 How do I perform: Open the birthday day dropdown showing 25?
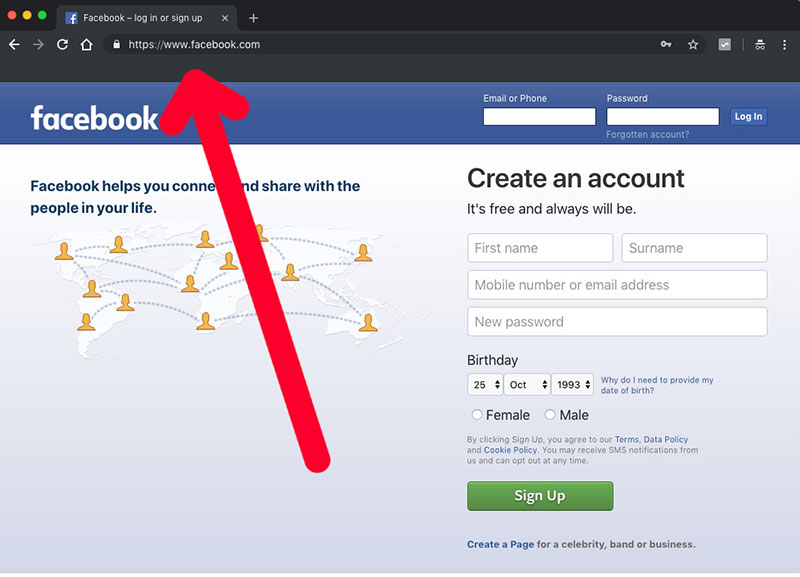click(485, 385)
